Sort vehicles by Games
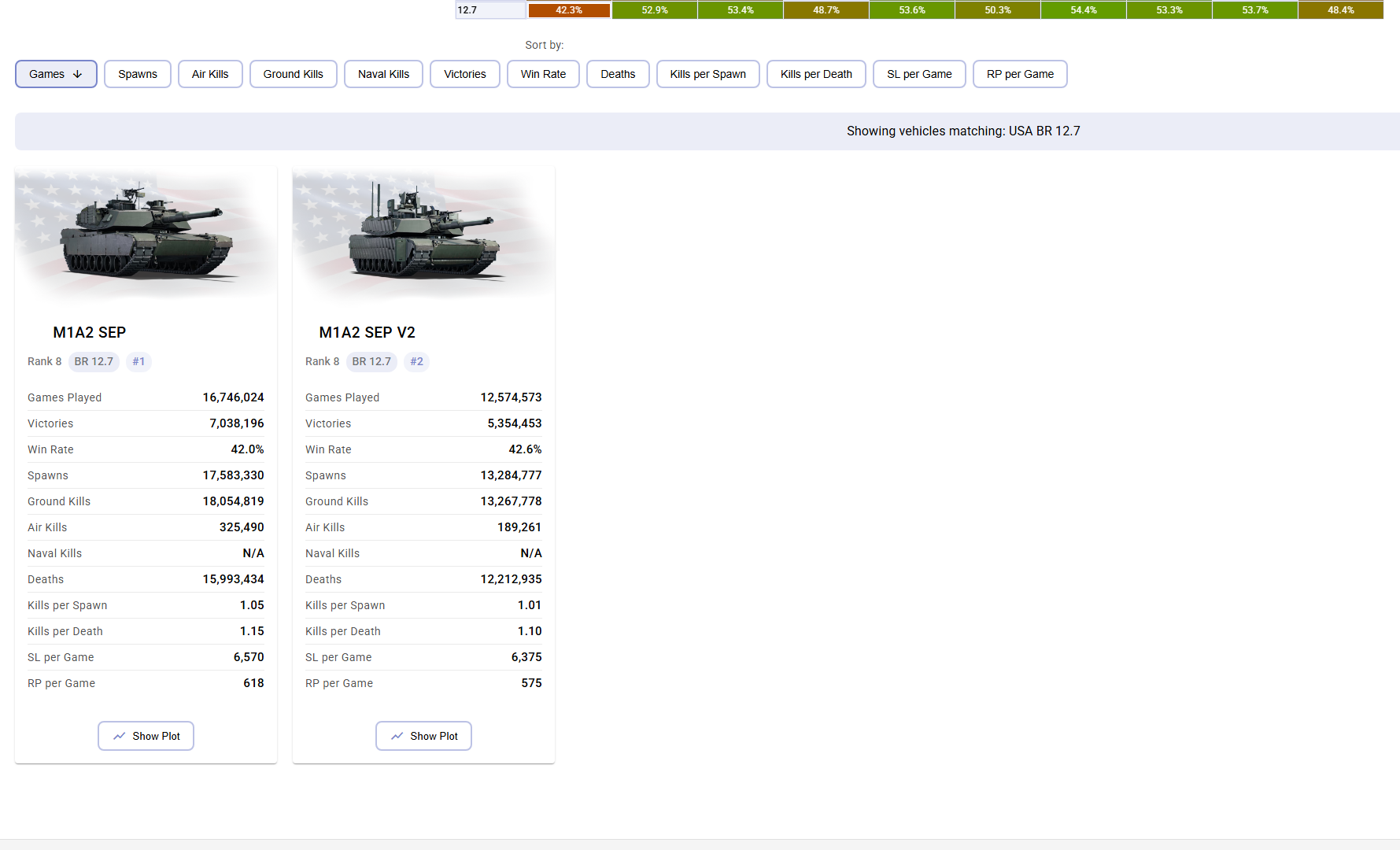1400x850 pixels. pos(56,74)
